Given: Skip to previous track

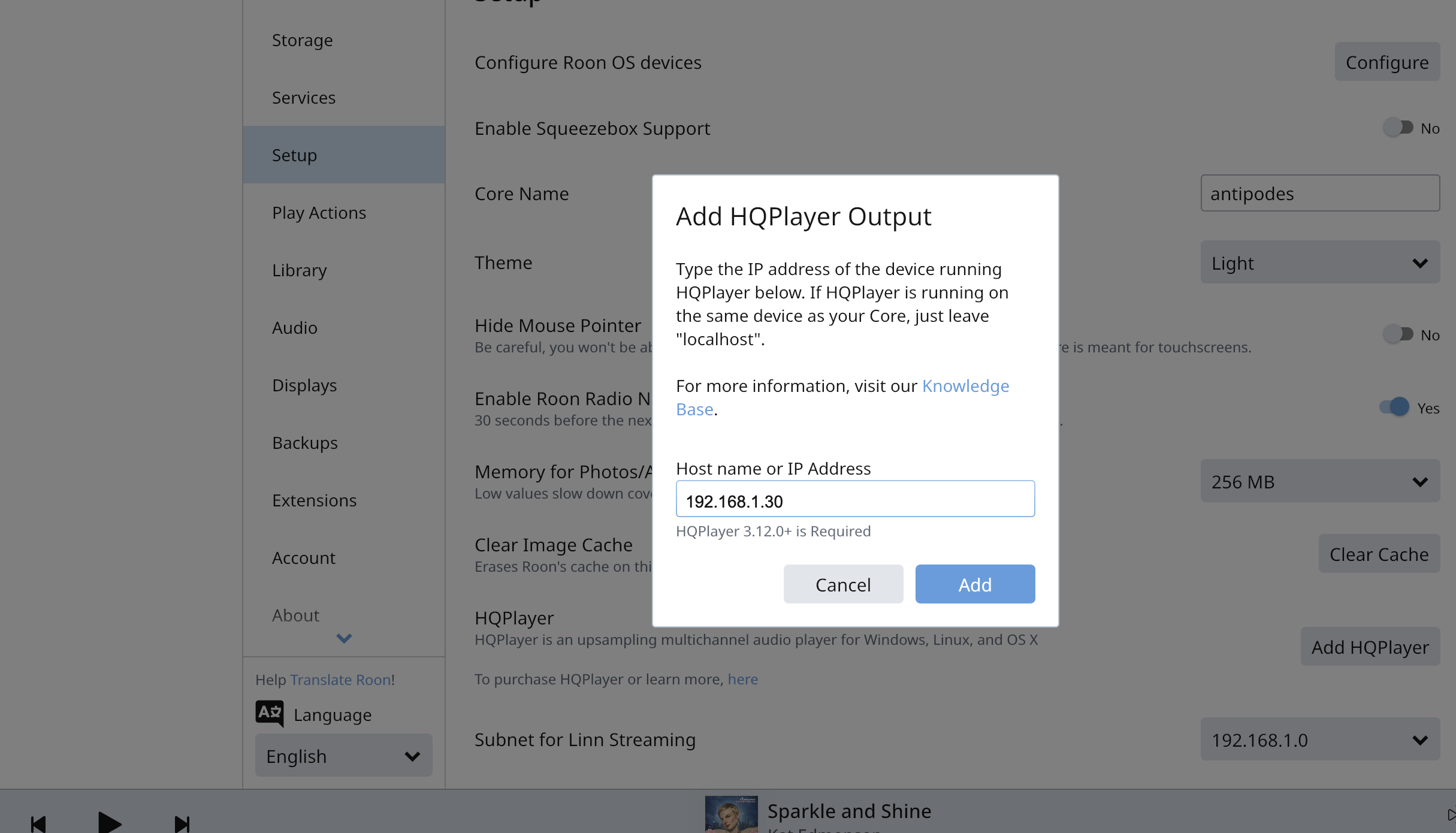Looking at the screenshot, I should click(38, 824).
